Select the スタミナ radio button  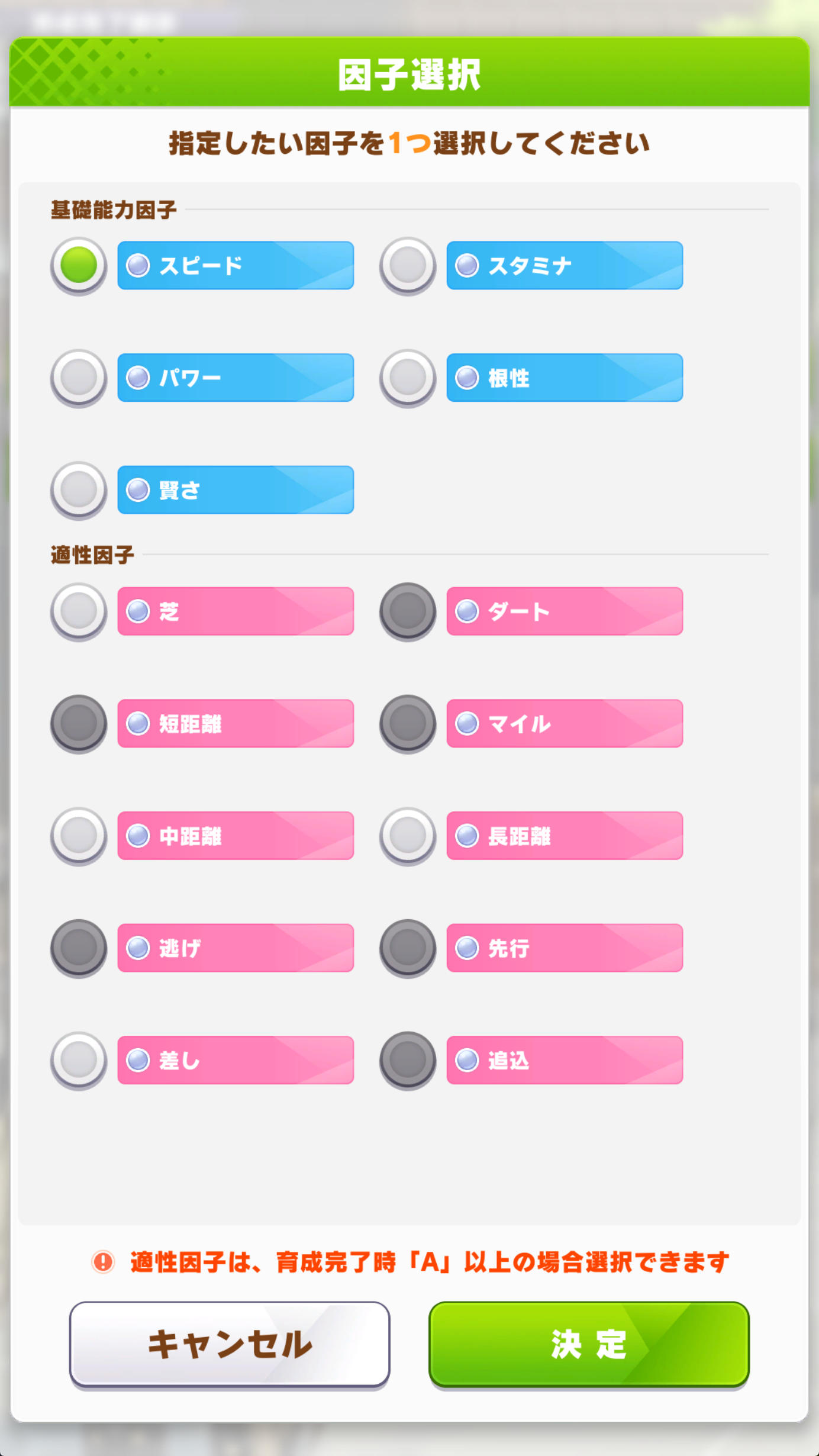tap(408, 265)
